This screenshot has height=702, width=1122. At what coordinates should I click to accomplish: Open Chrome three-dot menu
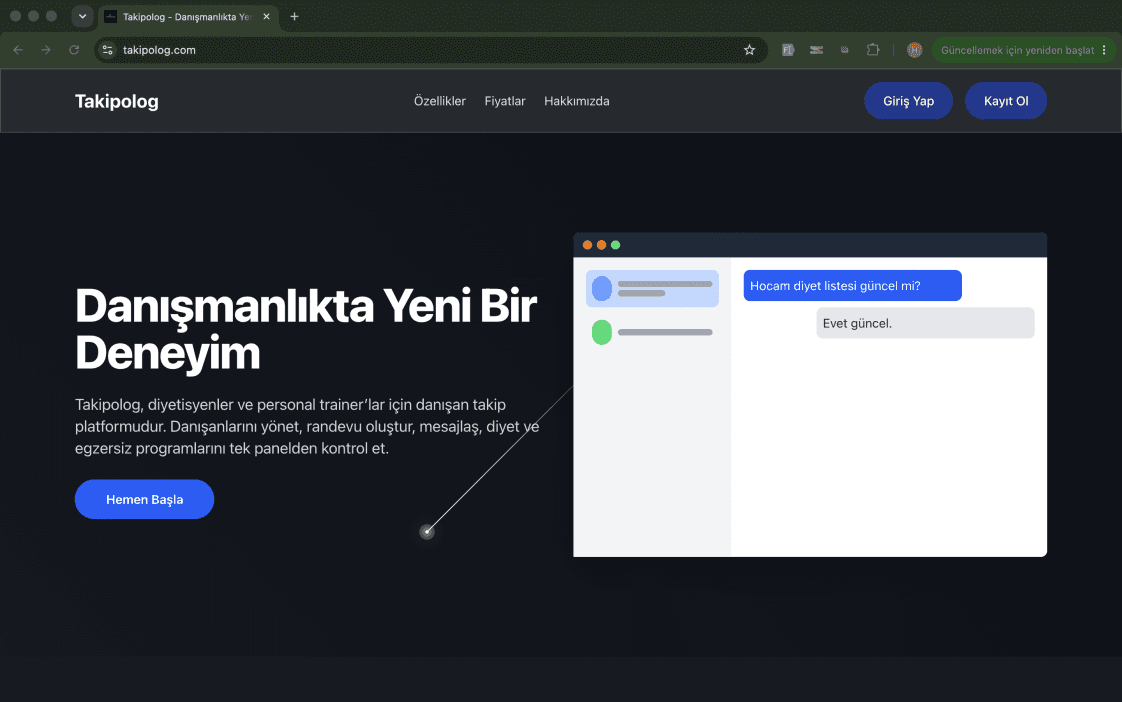click(x=1104, y=50)
